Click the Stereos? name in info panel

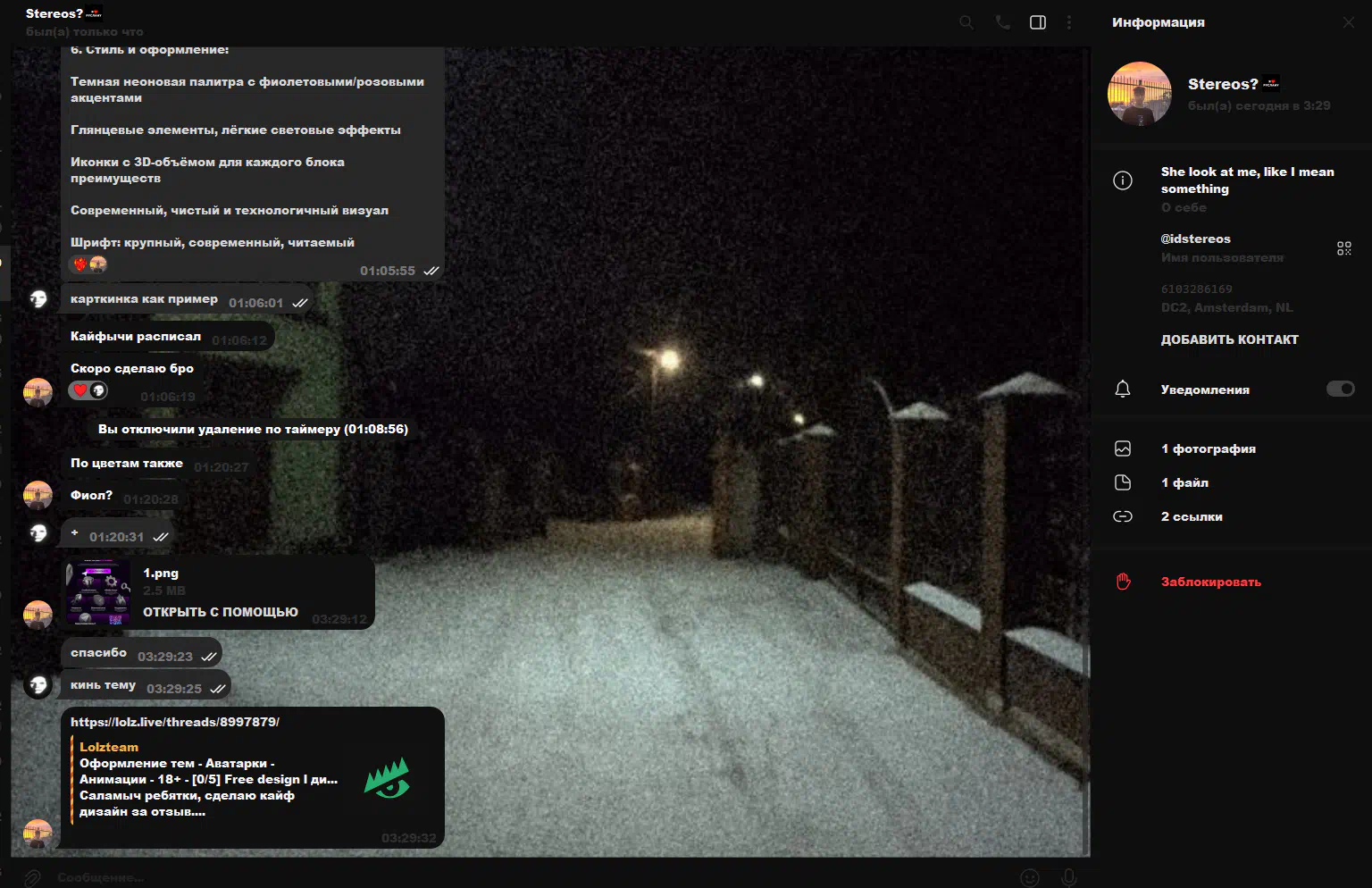click(x=1223, y=84)
